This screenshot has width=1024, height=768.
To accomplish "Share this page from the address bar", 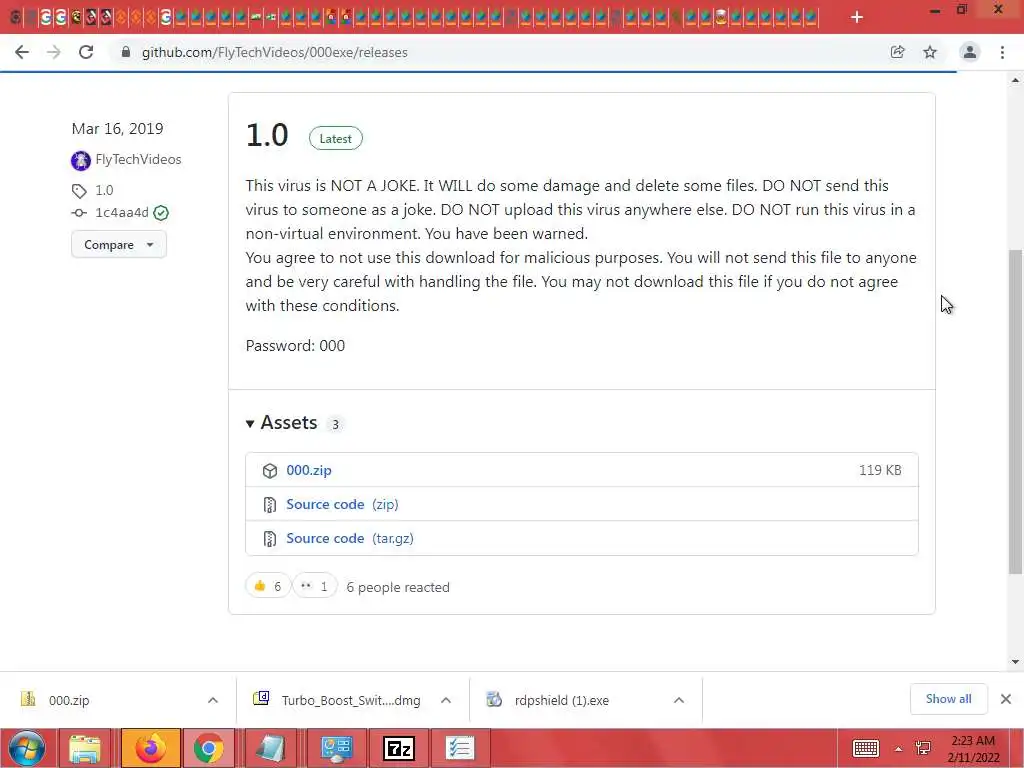I will point(898,52).
